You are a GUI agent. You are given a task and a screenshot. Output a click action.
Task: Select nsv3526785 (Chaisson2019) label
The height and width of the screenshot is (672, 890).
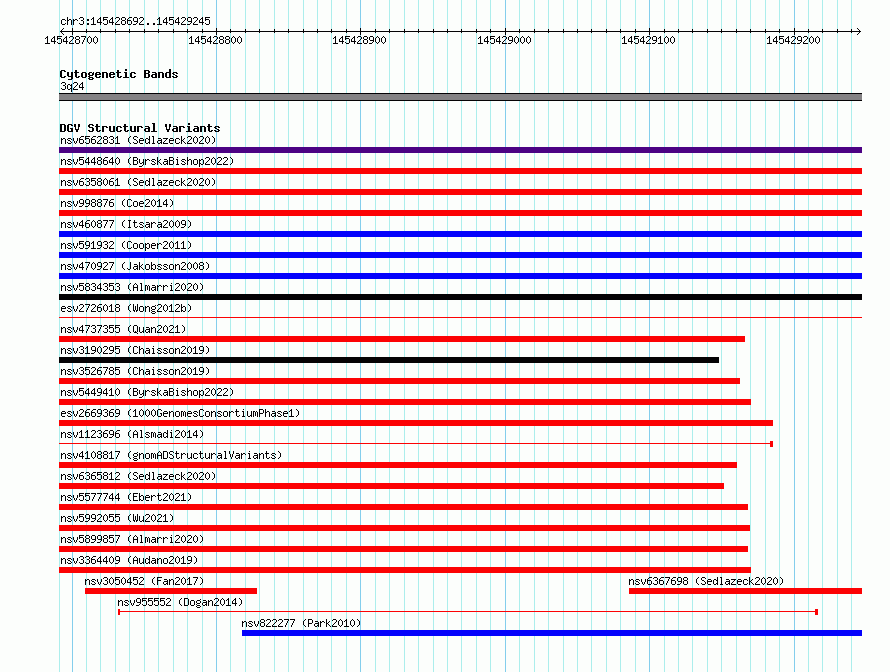tap(135, 371)
